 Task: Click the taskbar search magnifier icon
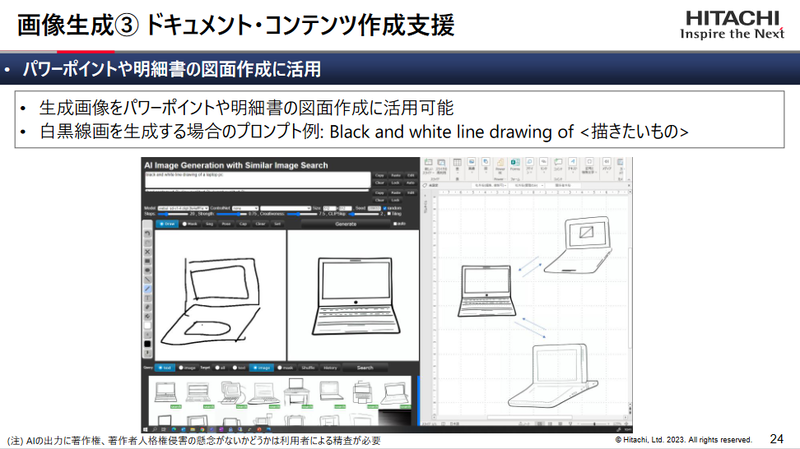pyautogui.click(x=155, y=430)
